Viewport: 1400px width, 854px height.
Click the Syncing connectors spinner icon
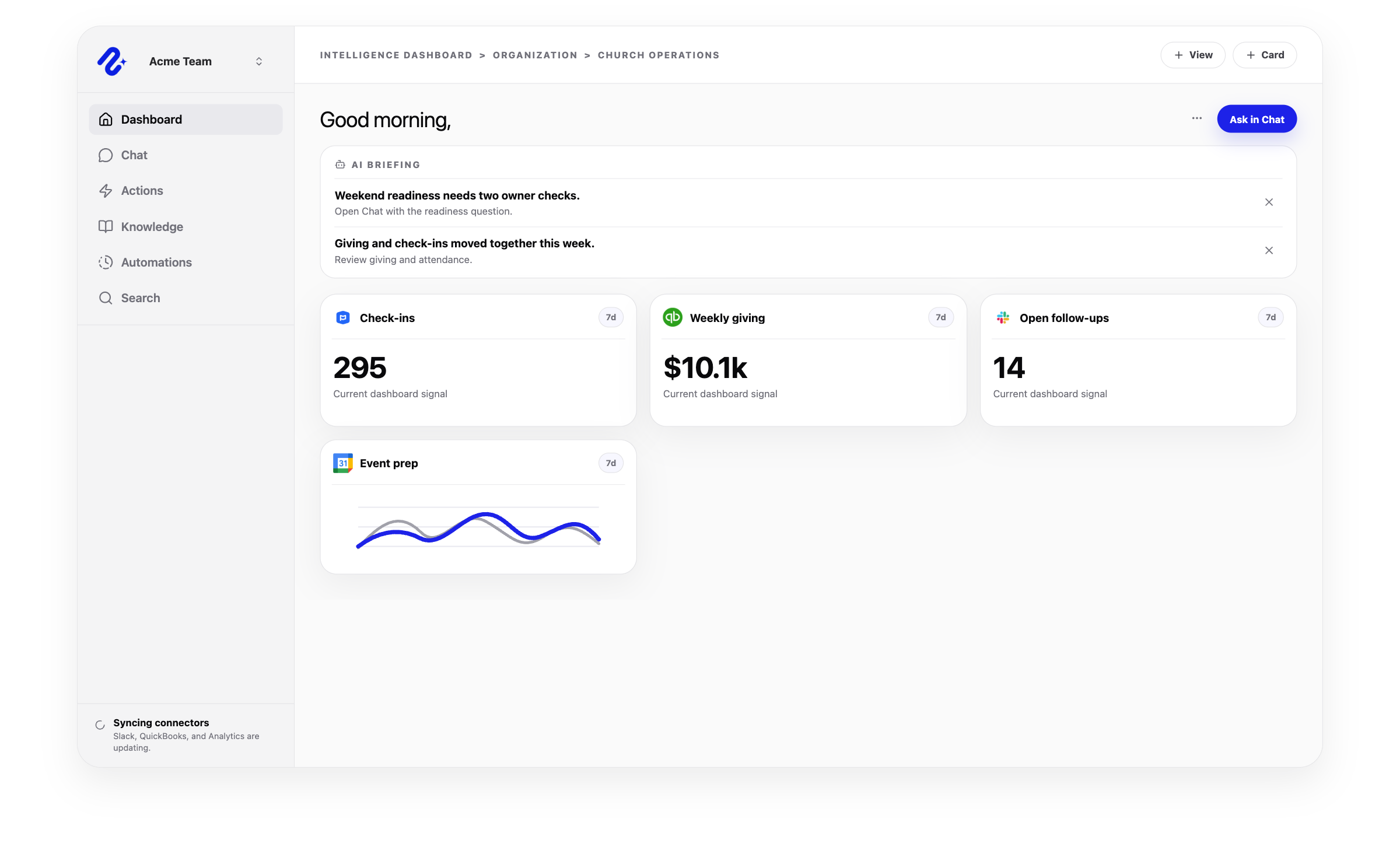(x=100, y=725)
